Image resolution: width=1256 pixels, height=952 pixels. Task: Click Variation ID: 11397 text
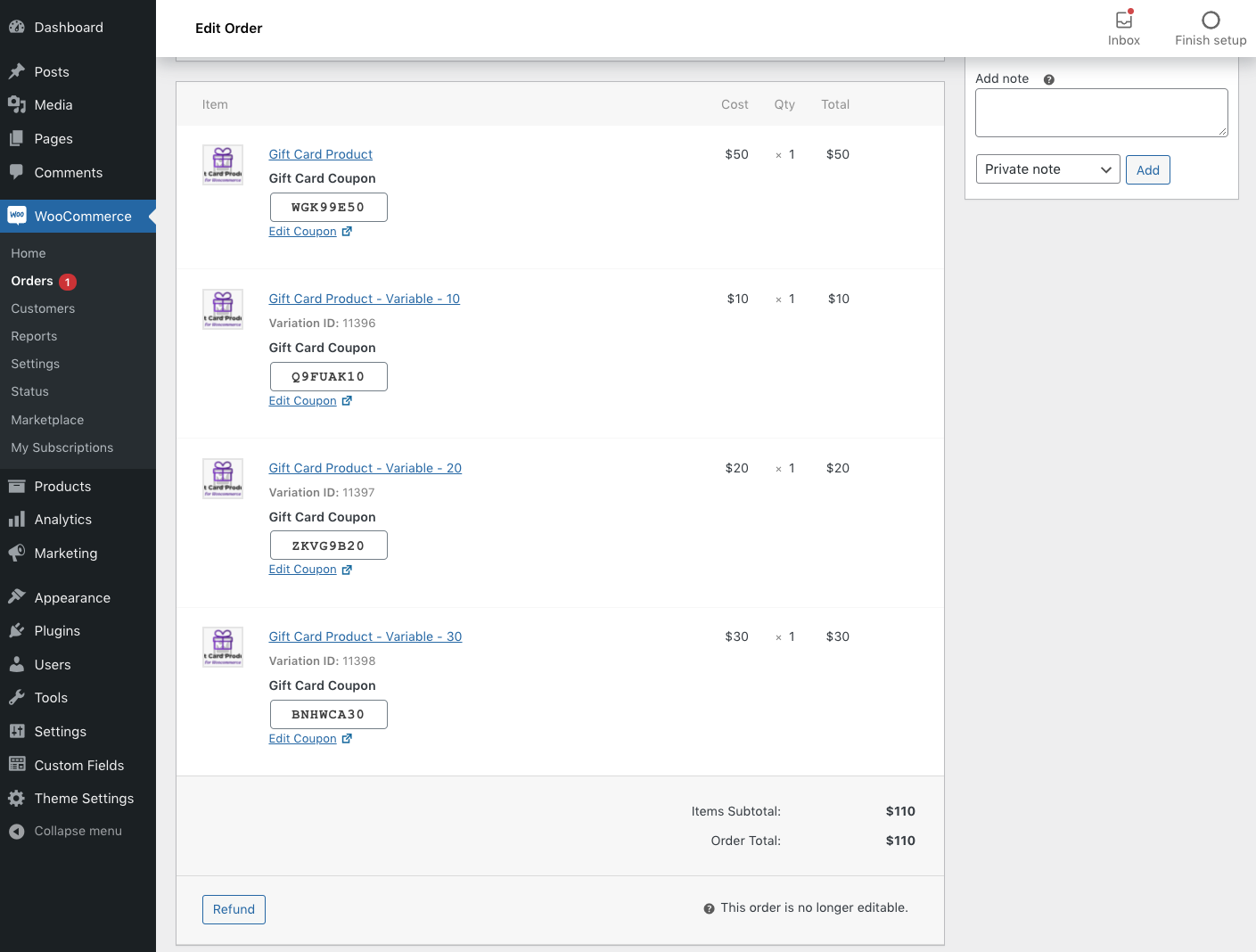click(x=322, y=493)
